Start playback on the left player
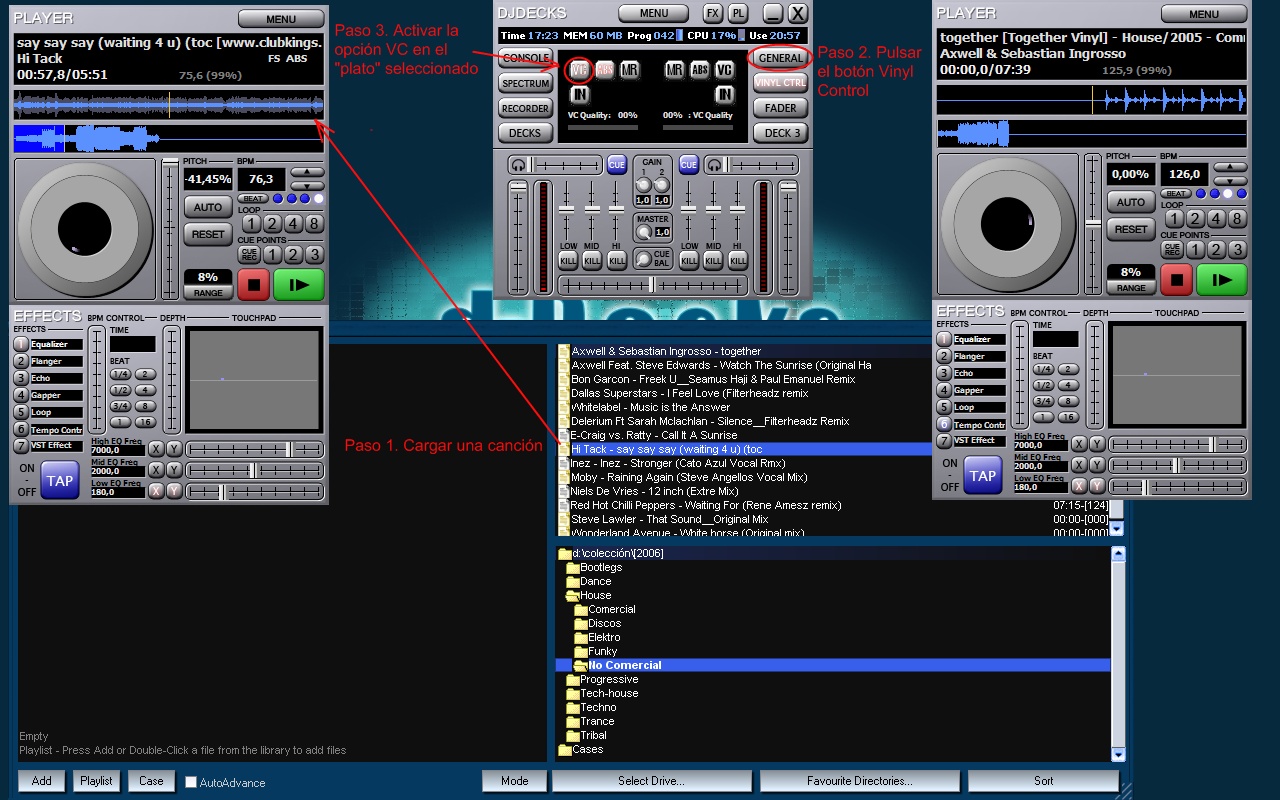1280x800 pixels. click(299, 284)
